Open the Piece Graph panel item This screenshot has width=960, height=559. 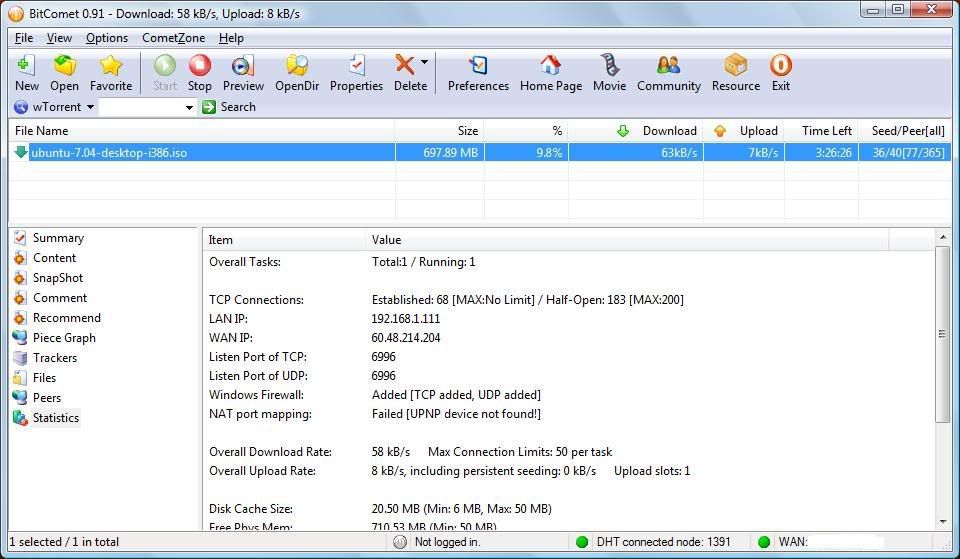pyautogui.click(x=54, y=337)
